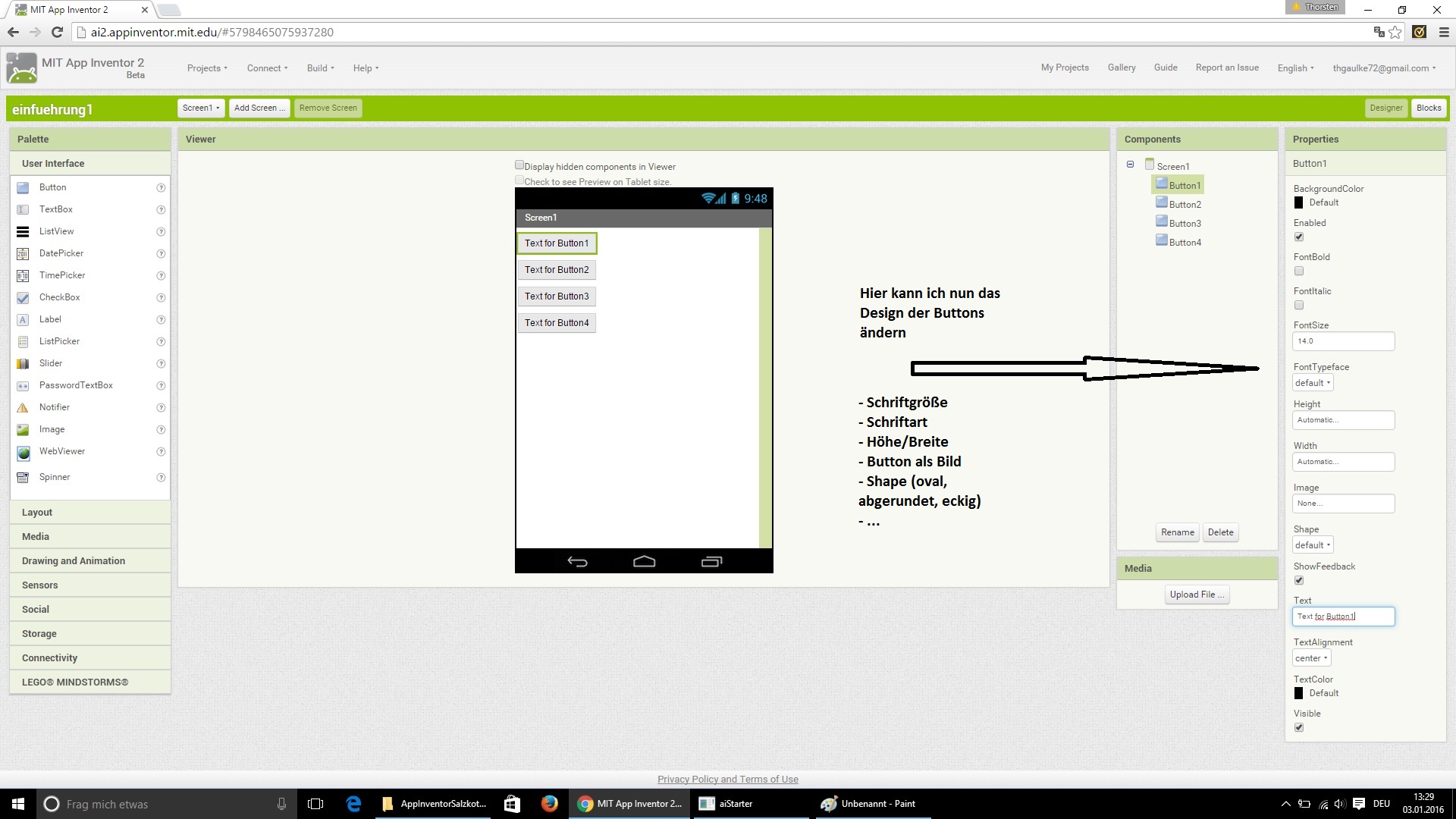Viewport: 1456px width, 819px height.
Task: Collapse the Screen1 tree node
Action: pyautogui.click(x=1130, y=165)
